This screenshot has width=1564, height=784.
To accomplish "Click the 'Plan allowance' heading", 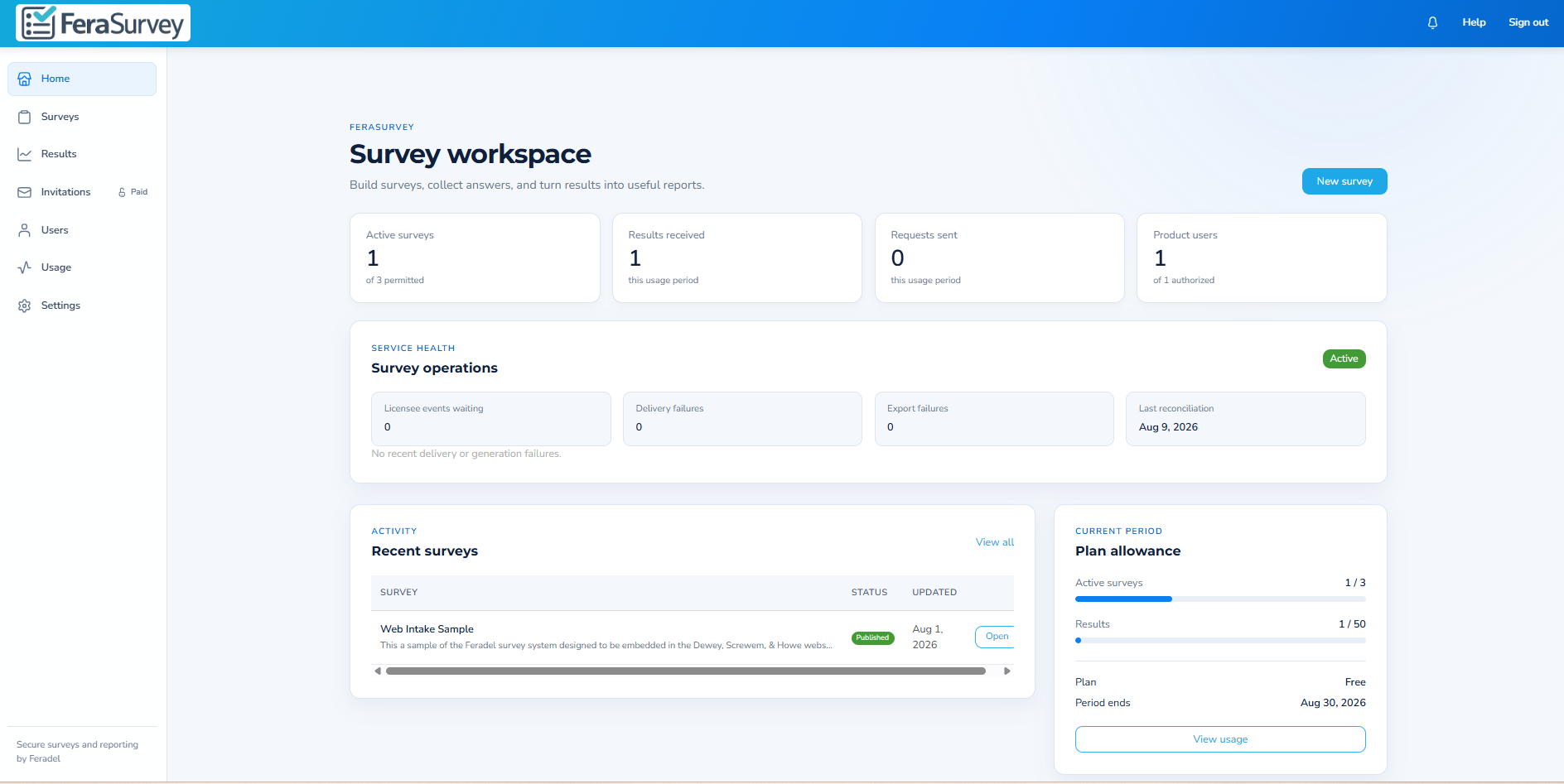I will pos(1127,551).
